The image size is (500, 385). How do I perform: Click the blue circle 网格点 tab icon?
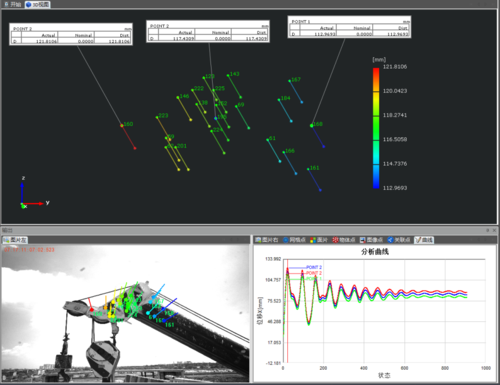[x=286, y=240]
